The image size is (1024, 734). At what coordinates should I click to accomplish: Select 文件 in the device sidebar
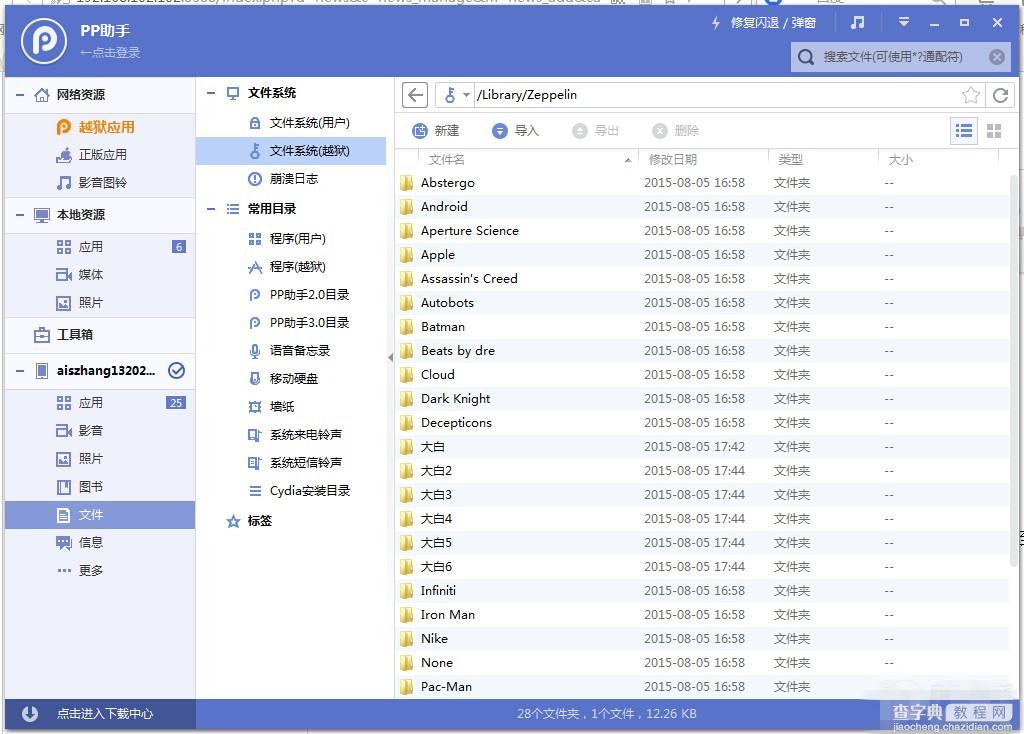[100, 515]
